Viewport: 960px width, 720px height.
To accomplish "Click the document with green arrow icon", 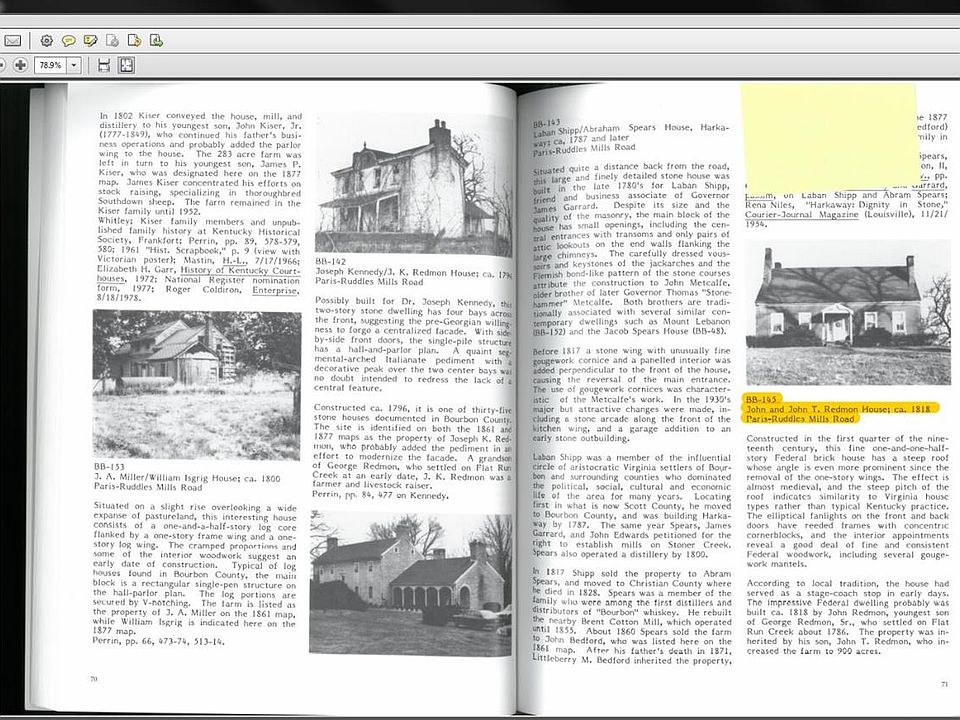I will 156,41.
